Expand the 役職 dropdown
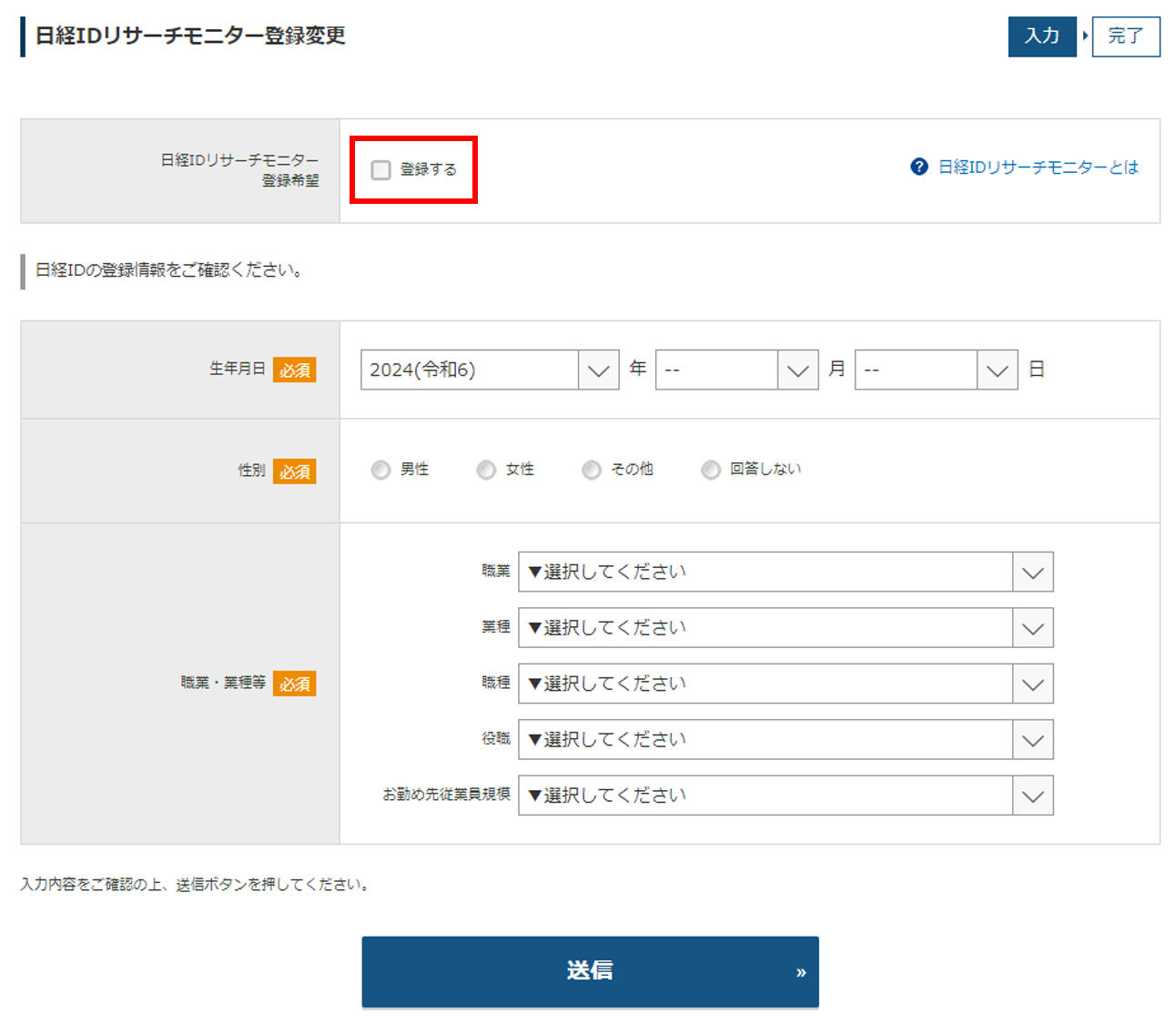 click(x=786, y=740)
